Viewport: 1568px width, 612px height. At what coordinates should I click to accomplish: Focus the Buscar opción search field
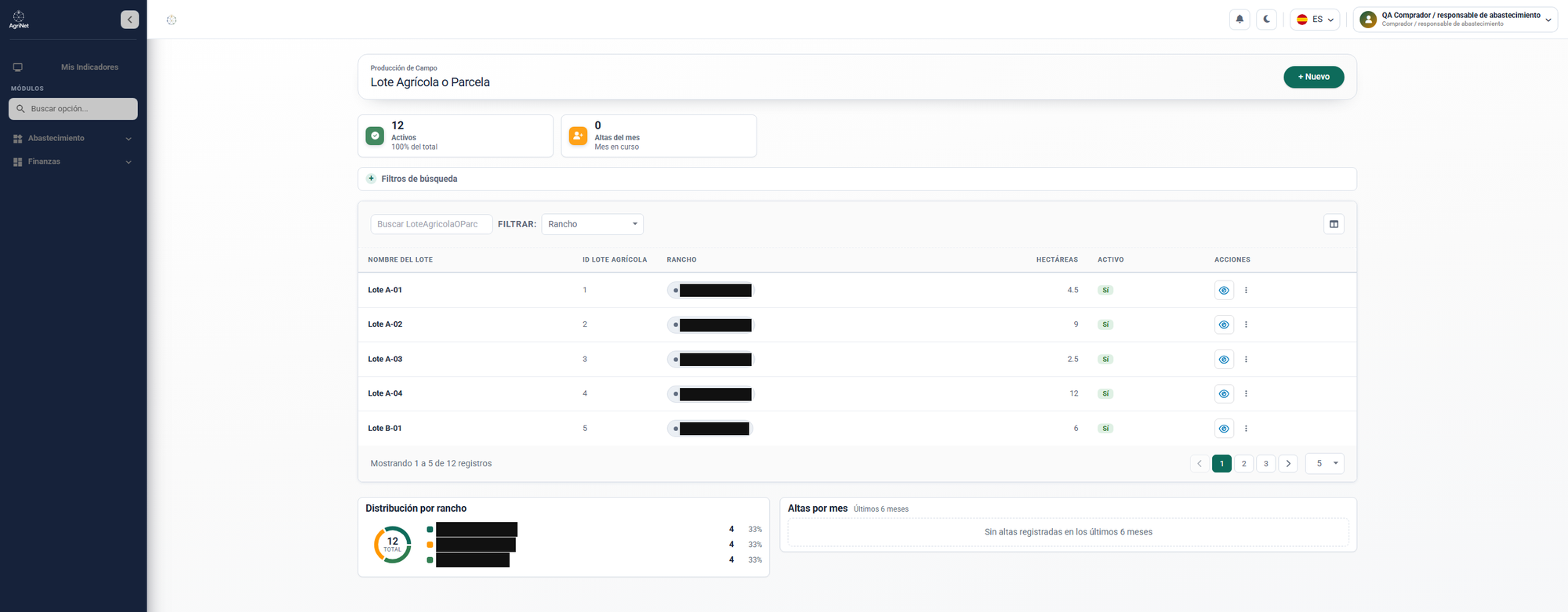point(73,109)
